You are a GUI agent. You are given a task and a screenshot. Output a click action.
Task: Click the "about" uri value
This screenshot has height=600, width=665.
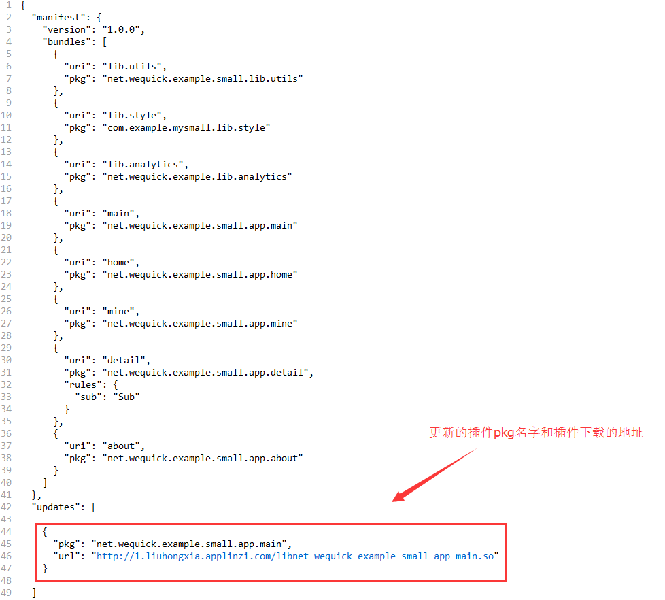(121, 446)
